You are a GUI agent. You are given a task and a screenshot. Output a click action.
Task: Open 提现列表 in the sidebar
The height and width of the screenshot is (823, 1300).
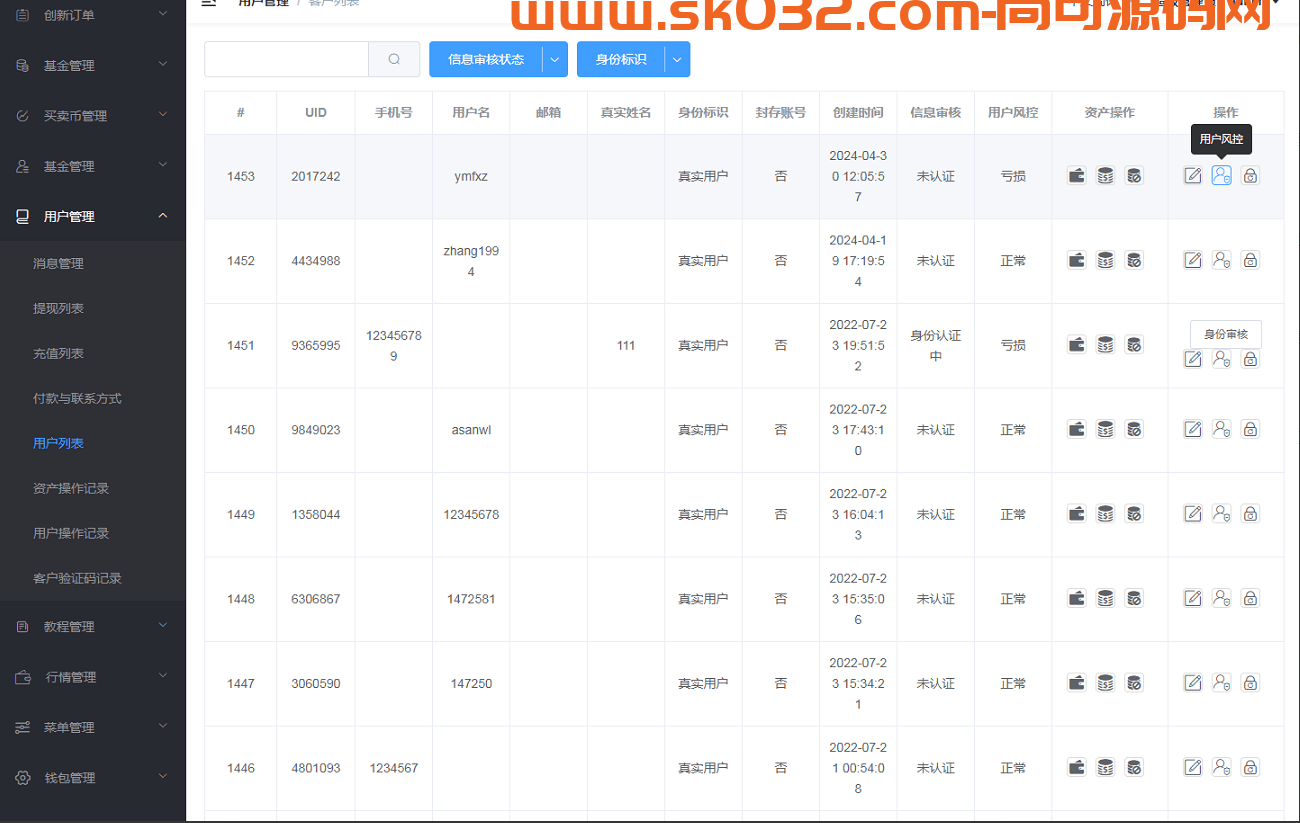tap(58, 308)
